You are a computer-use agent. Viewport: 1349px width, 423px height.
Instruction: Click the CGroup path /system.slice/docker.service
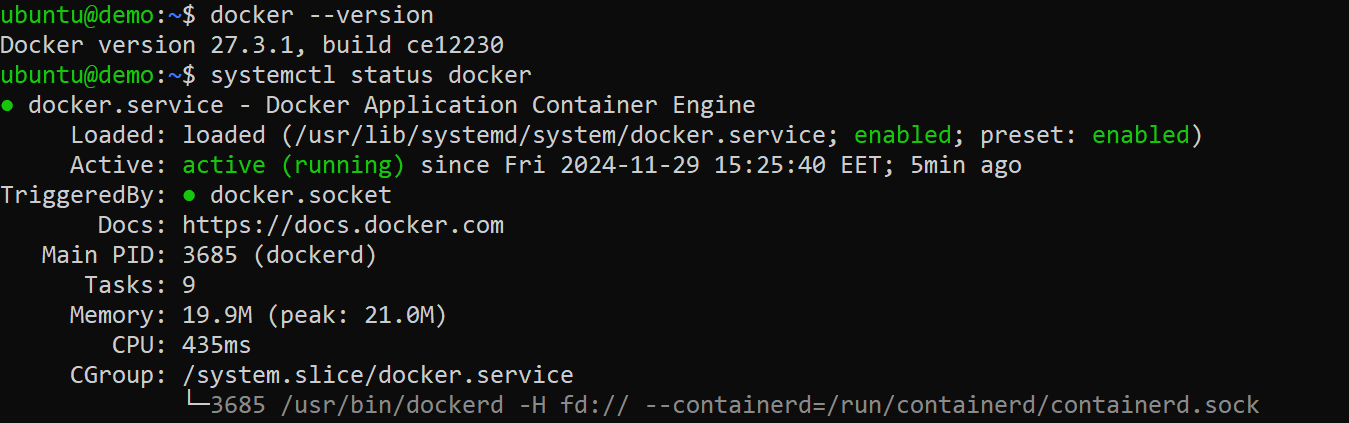click(378, 375)
